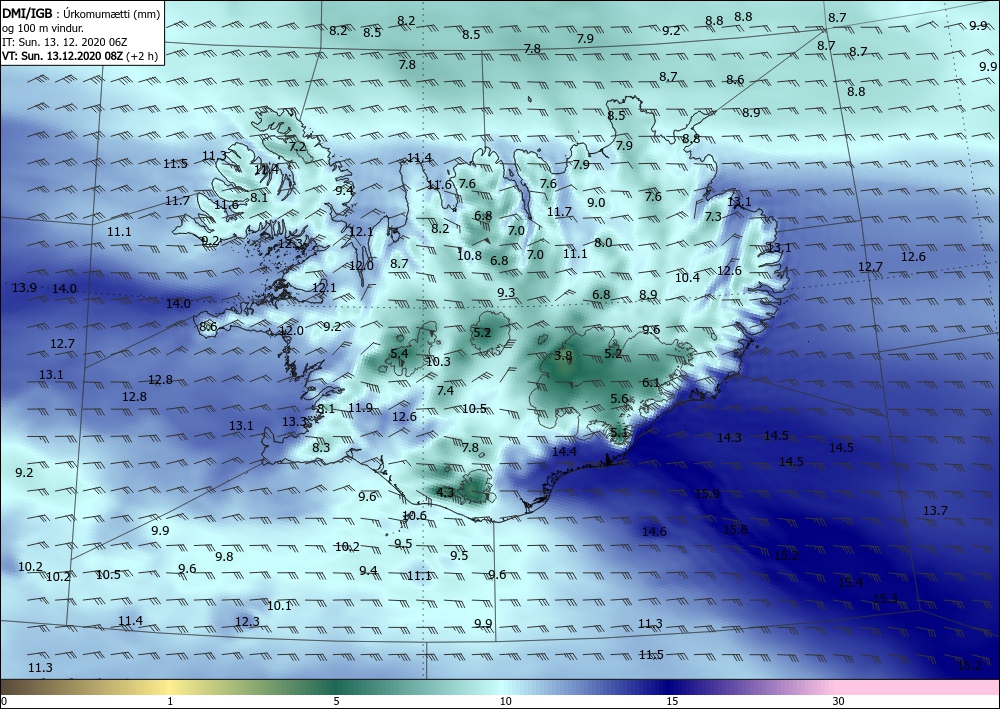Click the title text 'DMI/IGB : Úrkomumætti (mm)'
1000x709 pixels.
pos(80,12)
